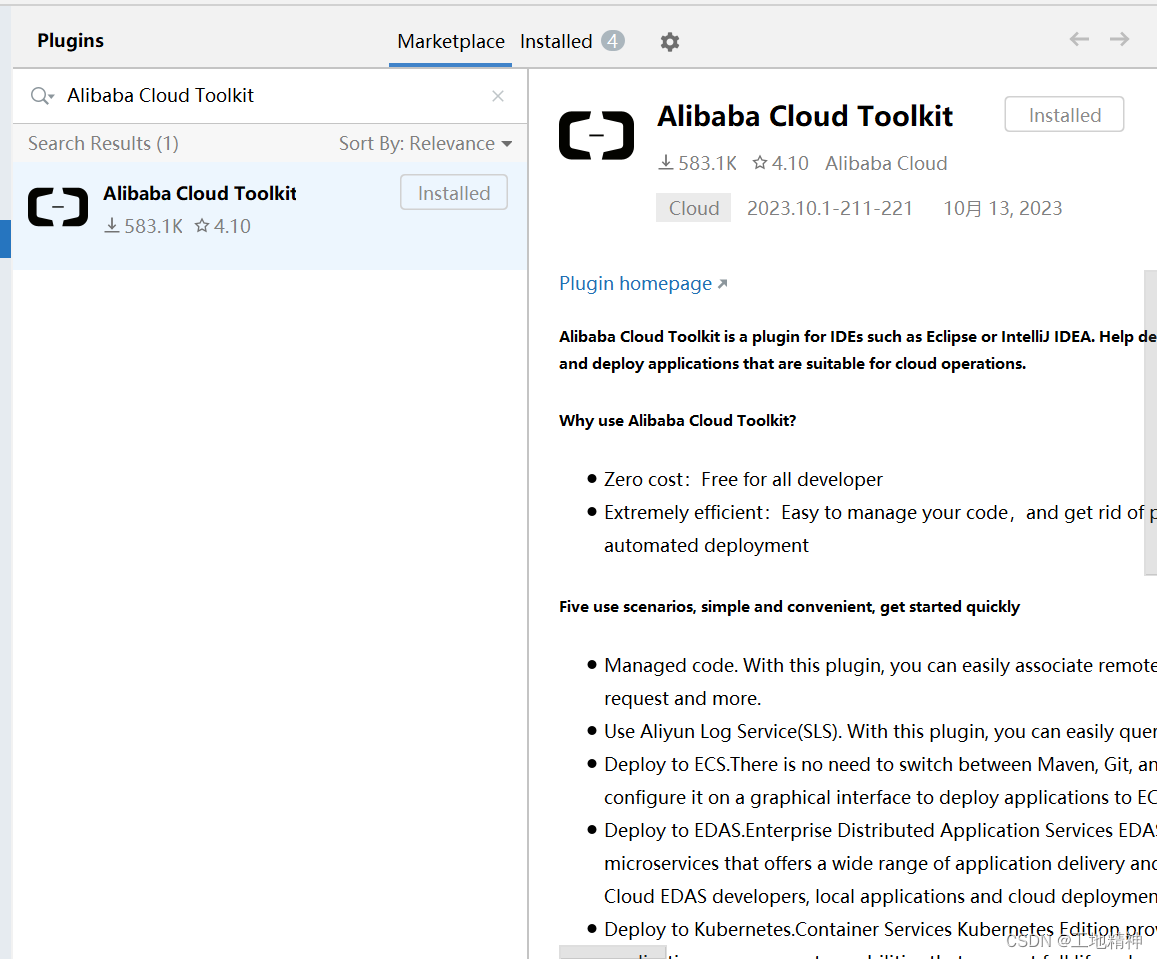Viewport: 1157px width, 959px height.
Task: Open the Sort By: Relevance dropdown
Action: [x=425, y=143]
